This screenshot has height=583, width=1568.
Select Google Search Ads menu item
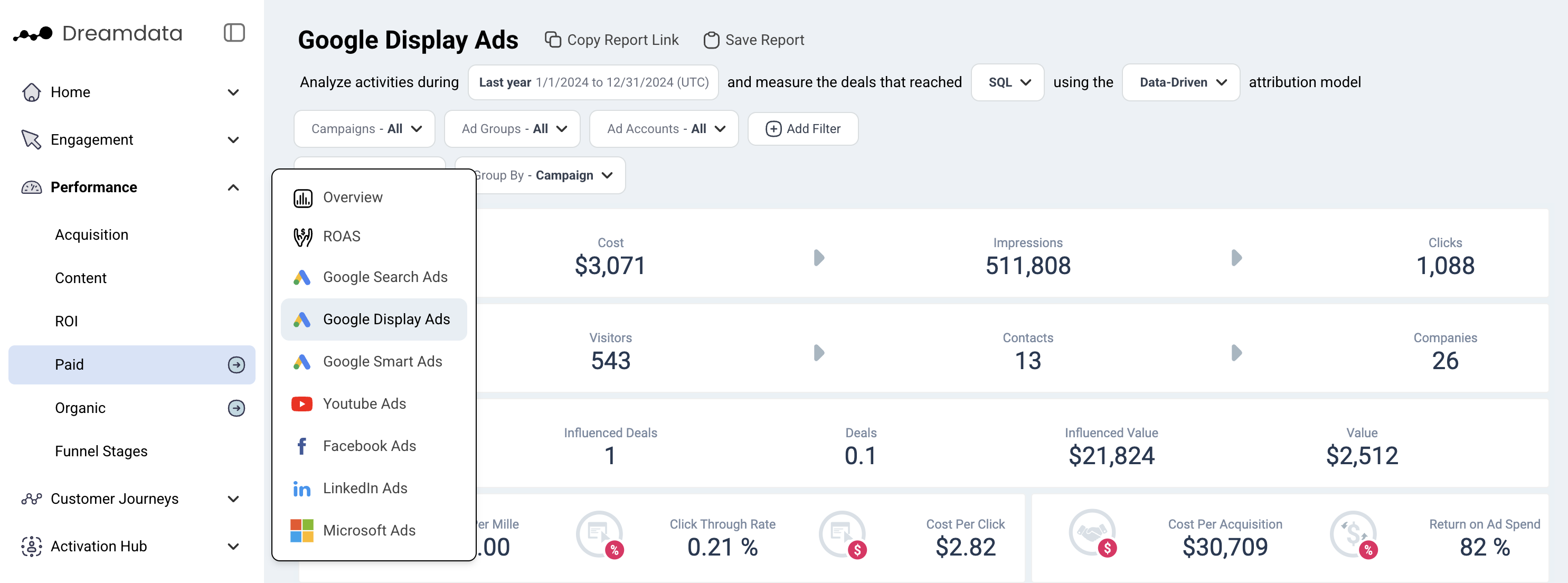(x=385, y=277)
